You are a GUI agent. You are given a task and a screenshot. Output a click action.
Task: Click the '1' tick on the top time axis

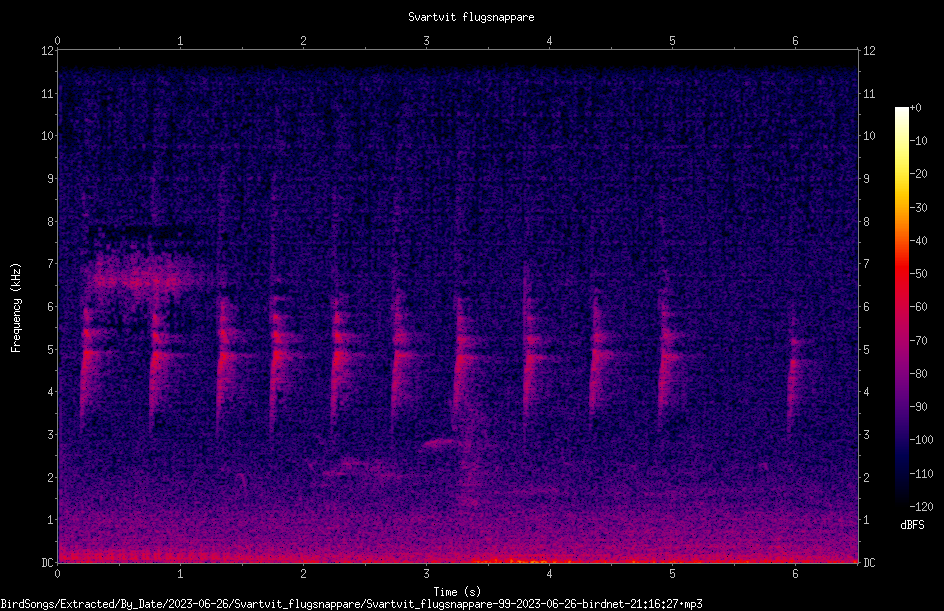(x=180, y=41)
